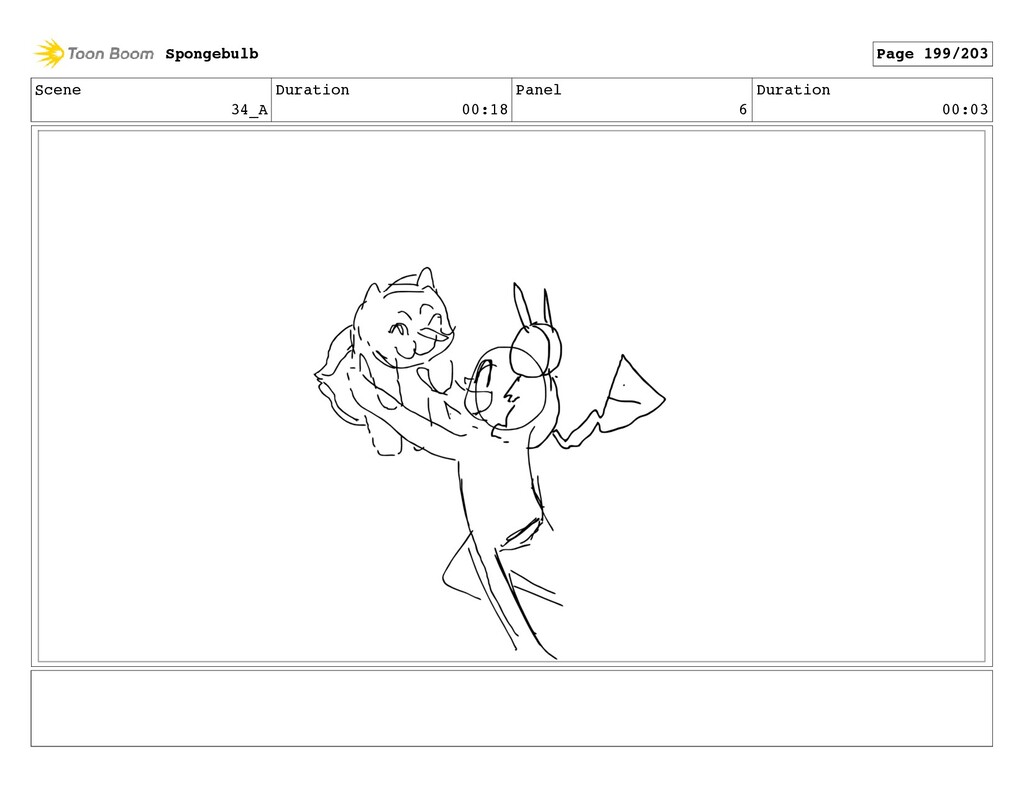Click the empty notes box below the panel
Viewport: 1024px width, 793px height.
tap(511, 709)
